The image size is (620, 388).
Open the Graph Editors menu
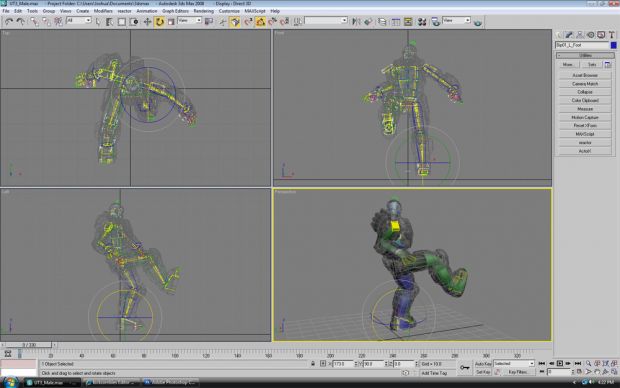pyautogui.click(x=176, y=11)
